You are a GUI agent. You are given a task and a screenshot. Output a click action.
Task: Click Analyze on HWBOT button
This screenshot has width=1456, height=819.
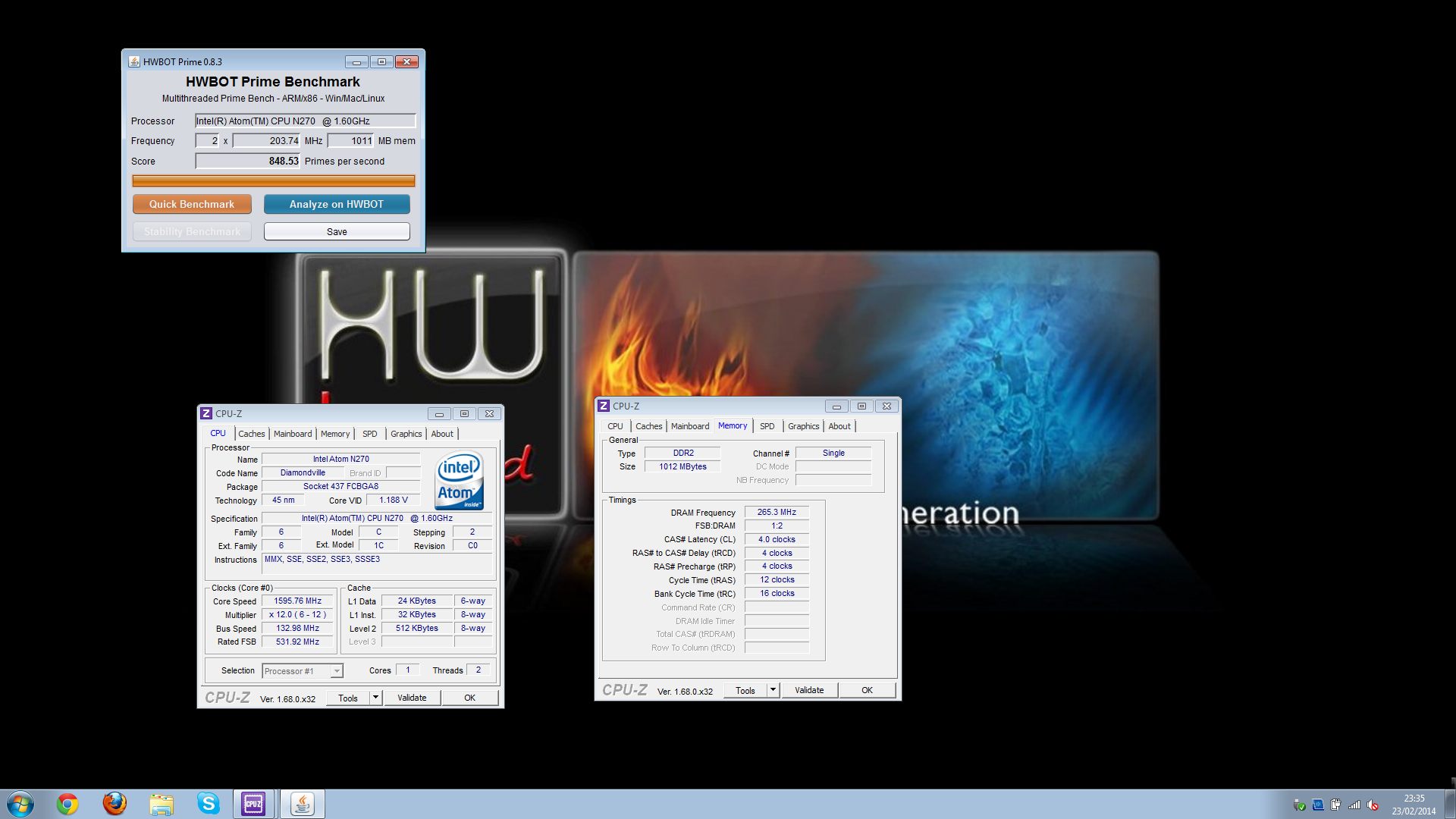(x=337, y=204)
